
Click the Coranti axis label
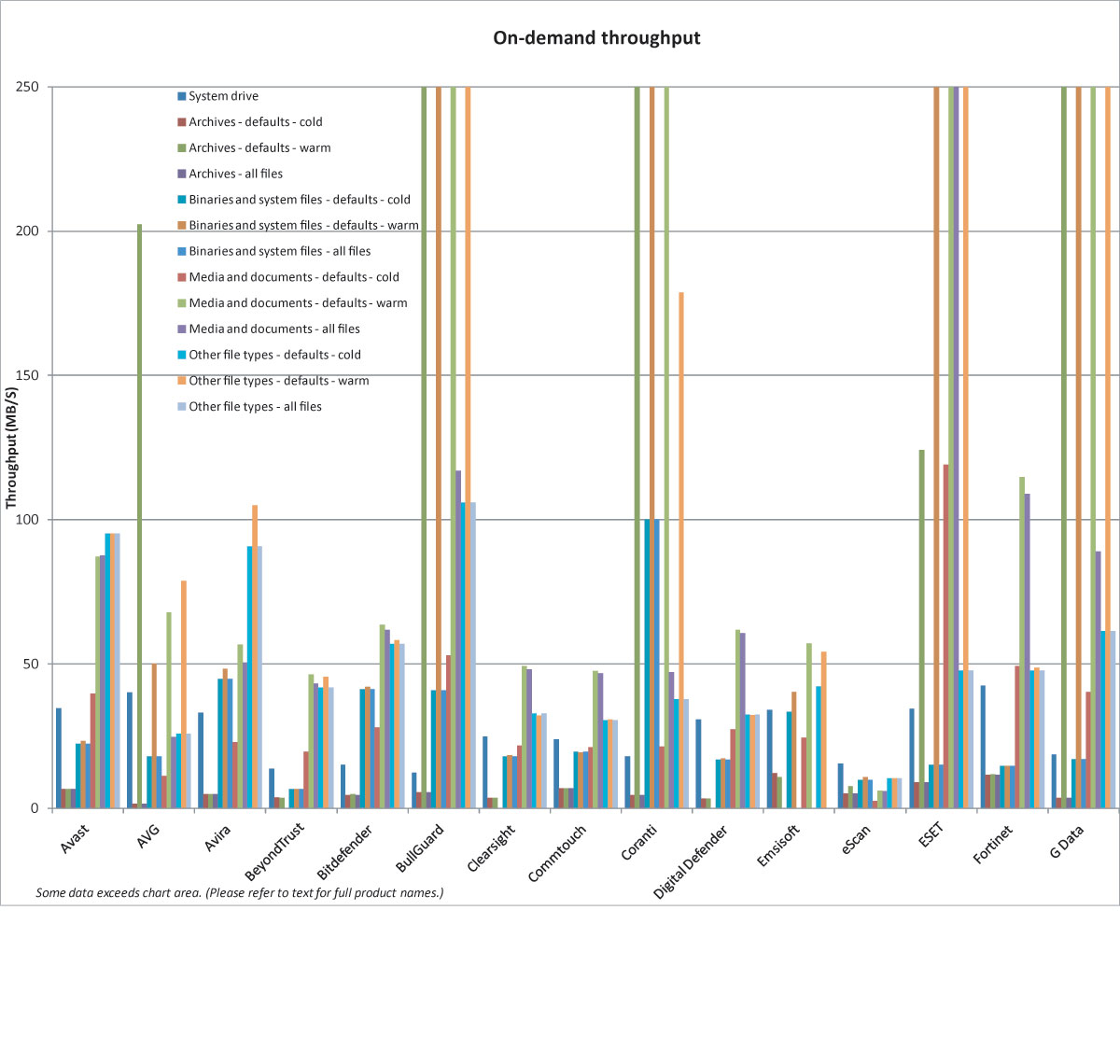tap(639, 843)
